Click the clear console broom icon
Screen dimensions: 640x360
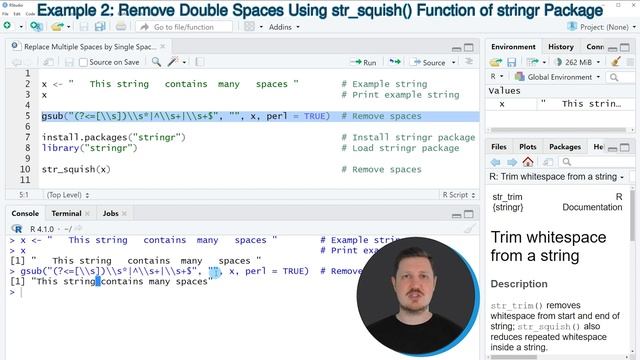[x=469, y=229]
